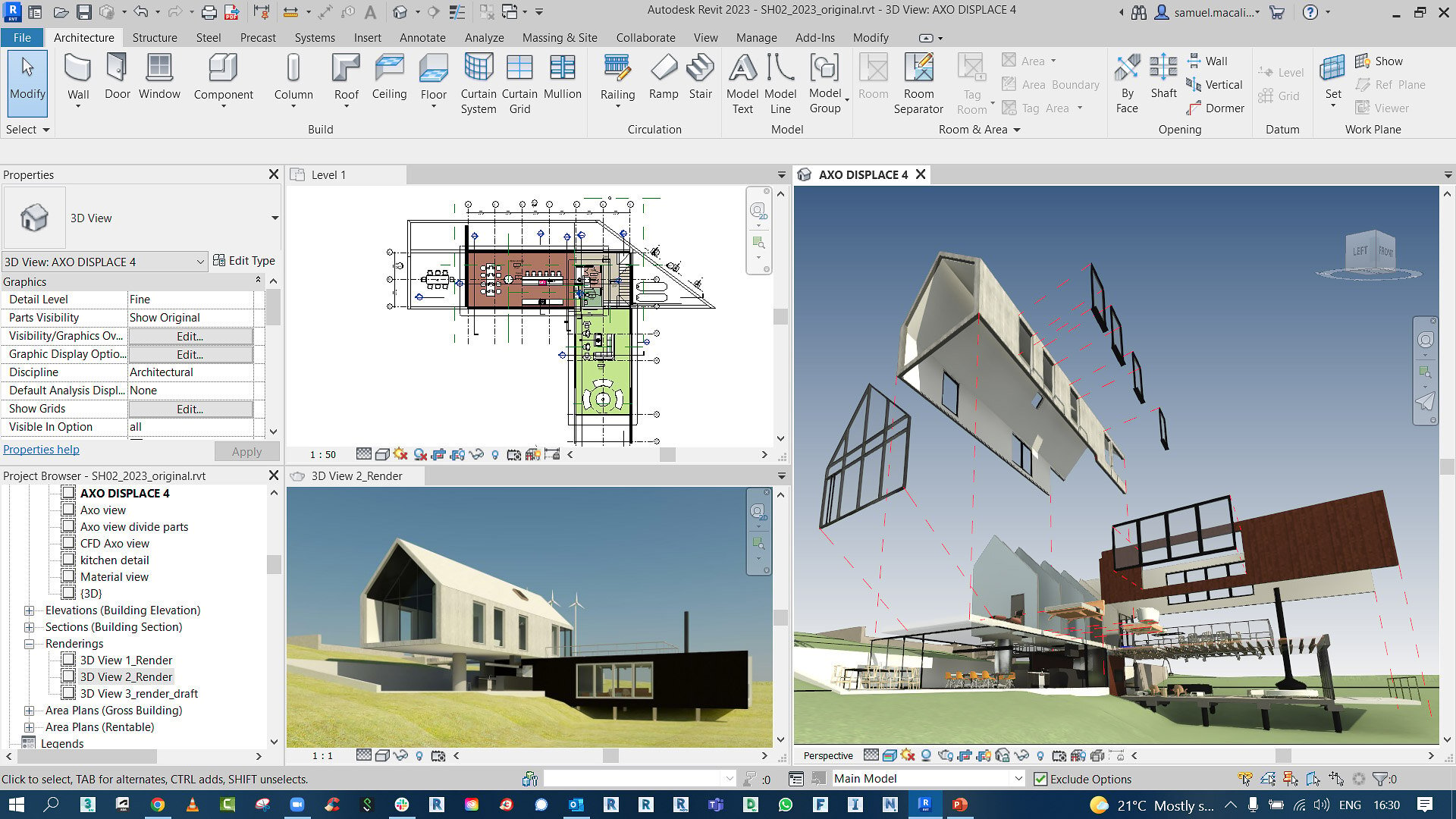Click Apply button in Properties panel

click(x=248, y=450)
